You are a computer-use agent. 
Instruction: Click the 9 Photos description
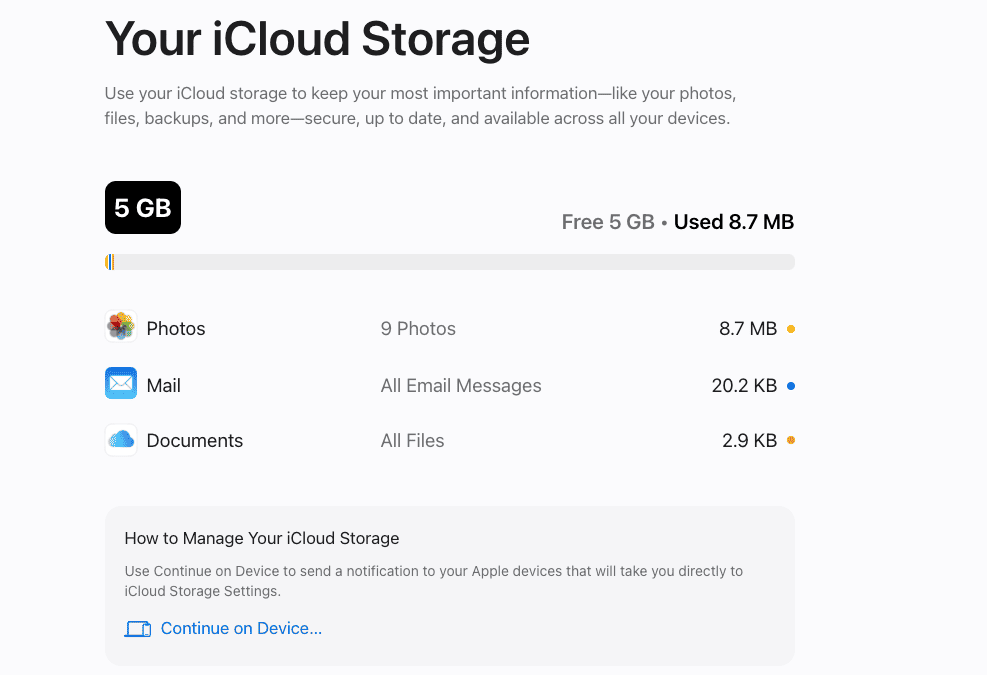(418, 329)
